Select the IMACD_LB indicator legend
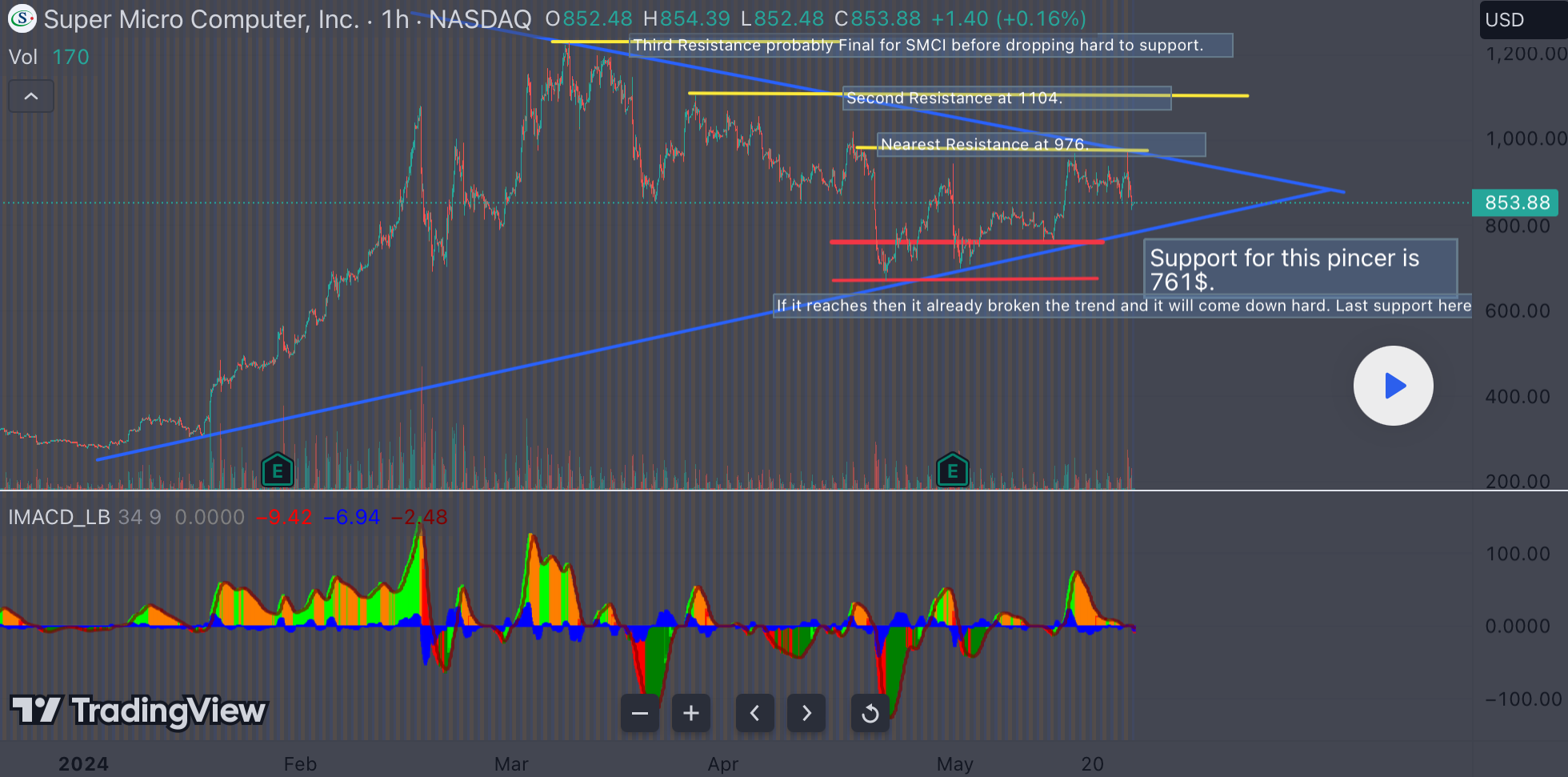1568x777 pixels. tap(59, 517)
